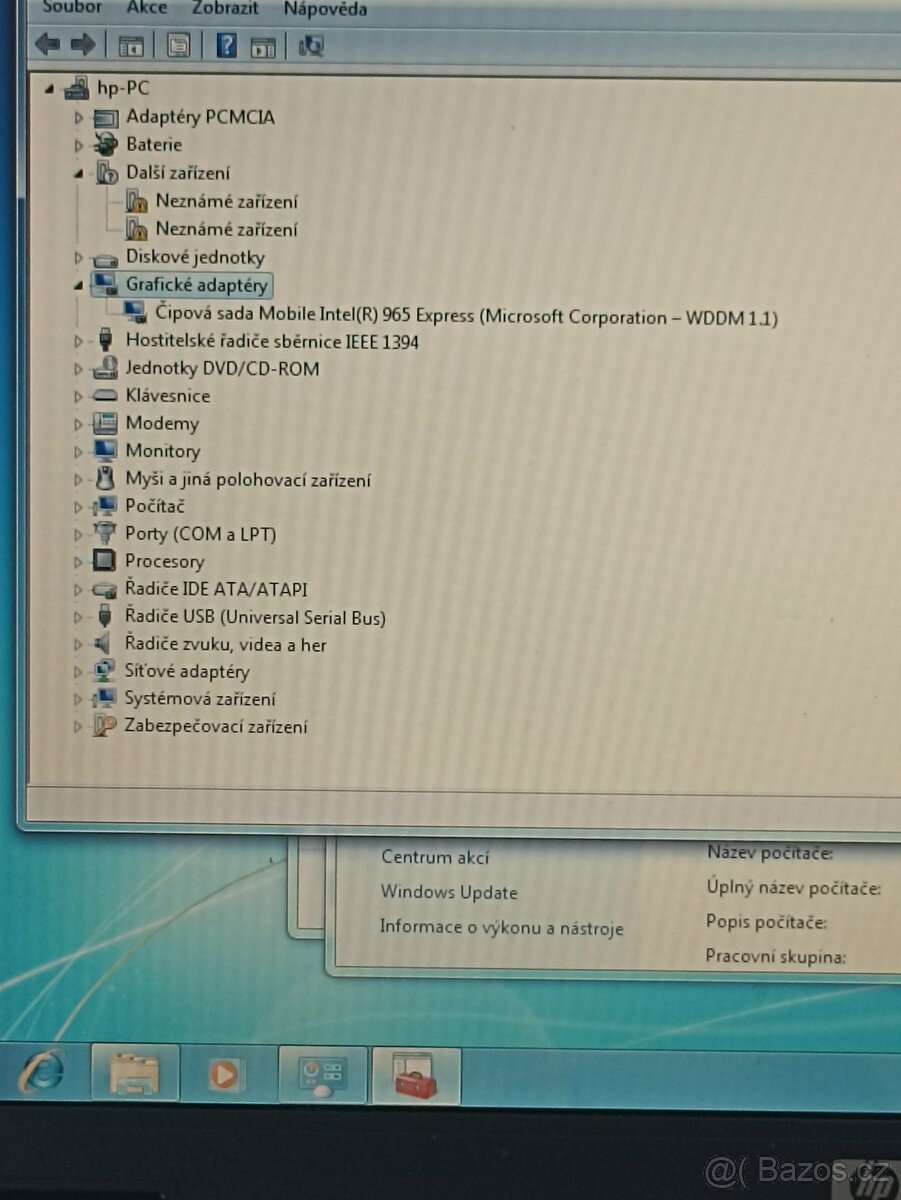Collapse the hp-PC root node arrow
This screenshot has height=1200, width=901.
coord(50,89)
